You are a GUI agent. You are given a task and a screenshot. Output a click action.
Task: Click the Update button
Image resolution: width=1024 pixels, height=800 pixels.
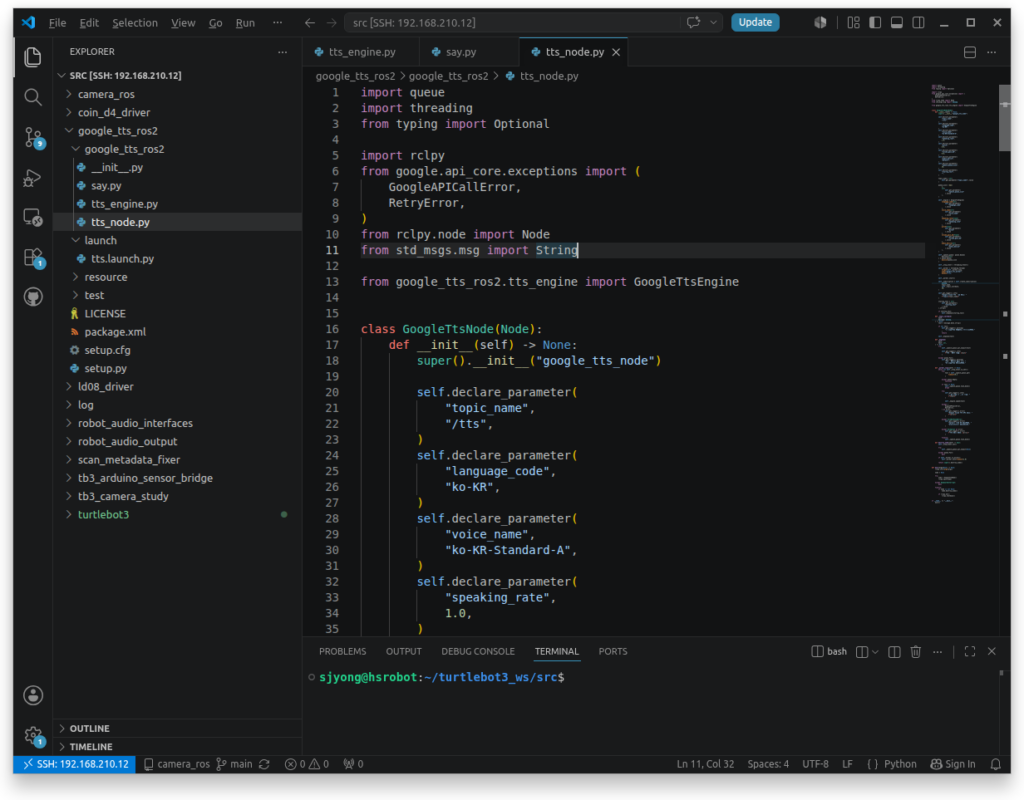(755, 22)
